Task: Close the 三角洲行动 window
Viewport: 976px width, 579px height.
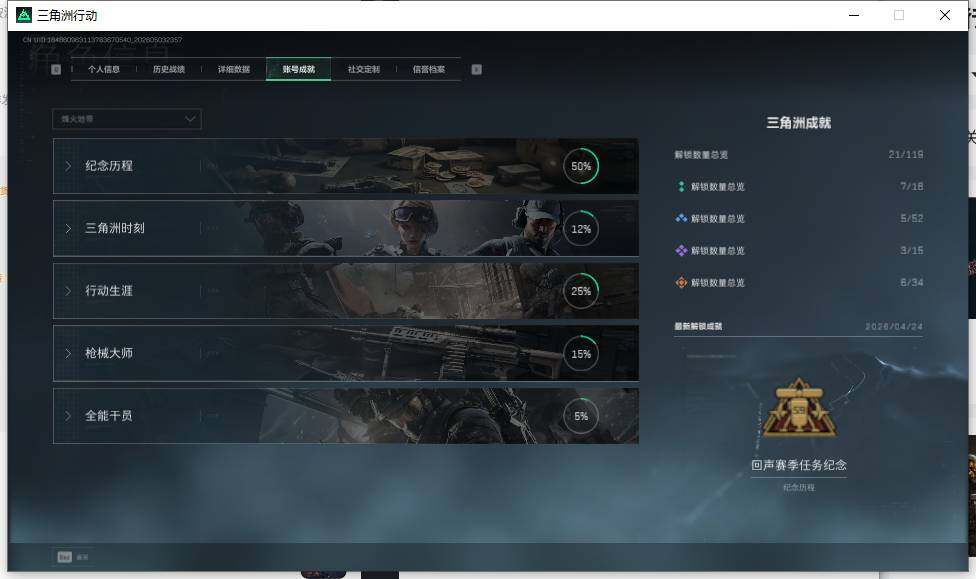Action: tap(945, 15)
